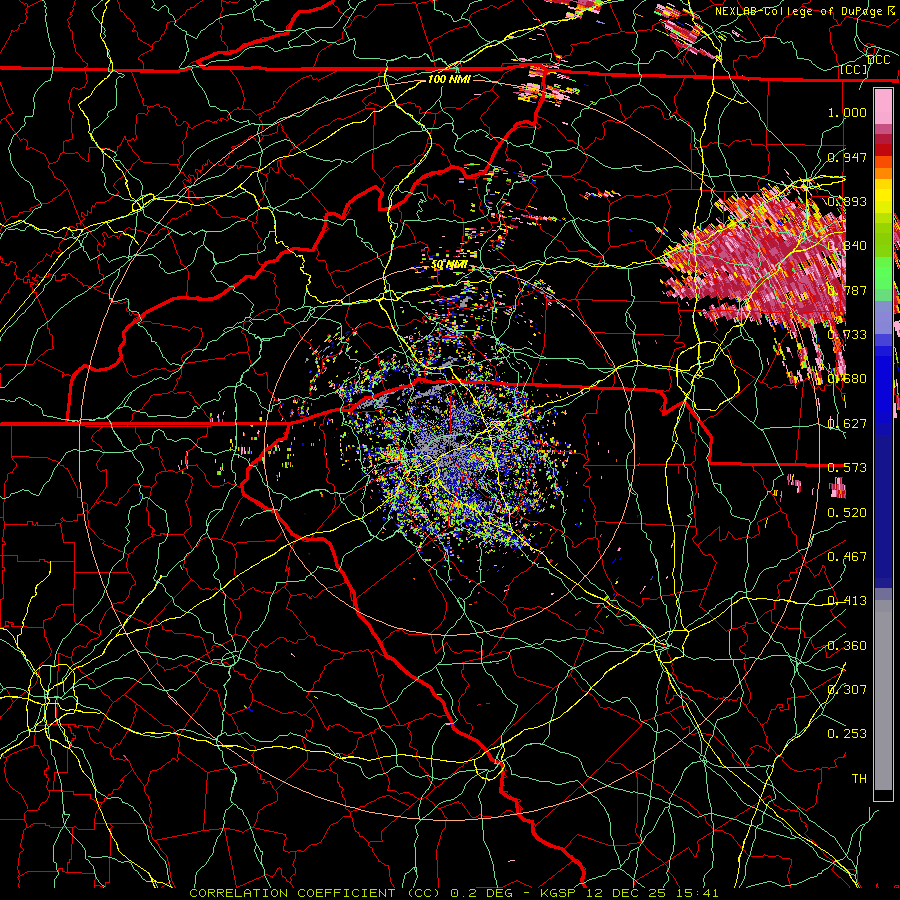Screen dimensions: 900x900
Task: Click the CORRELATION COEFFICIENT (CC) footer title
Action: click(x=315, y=893)
